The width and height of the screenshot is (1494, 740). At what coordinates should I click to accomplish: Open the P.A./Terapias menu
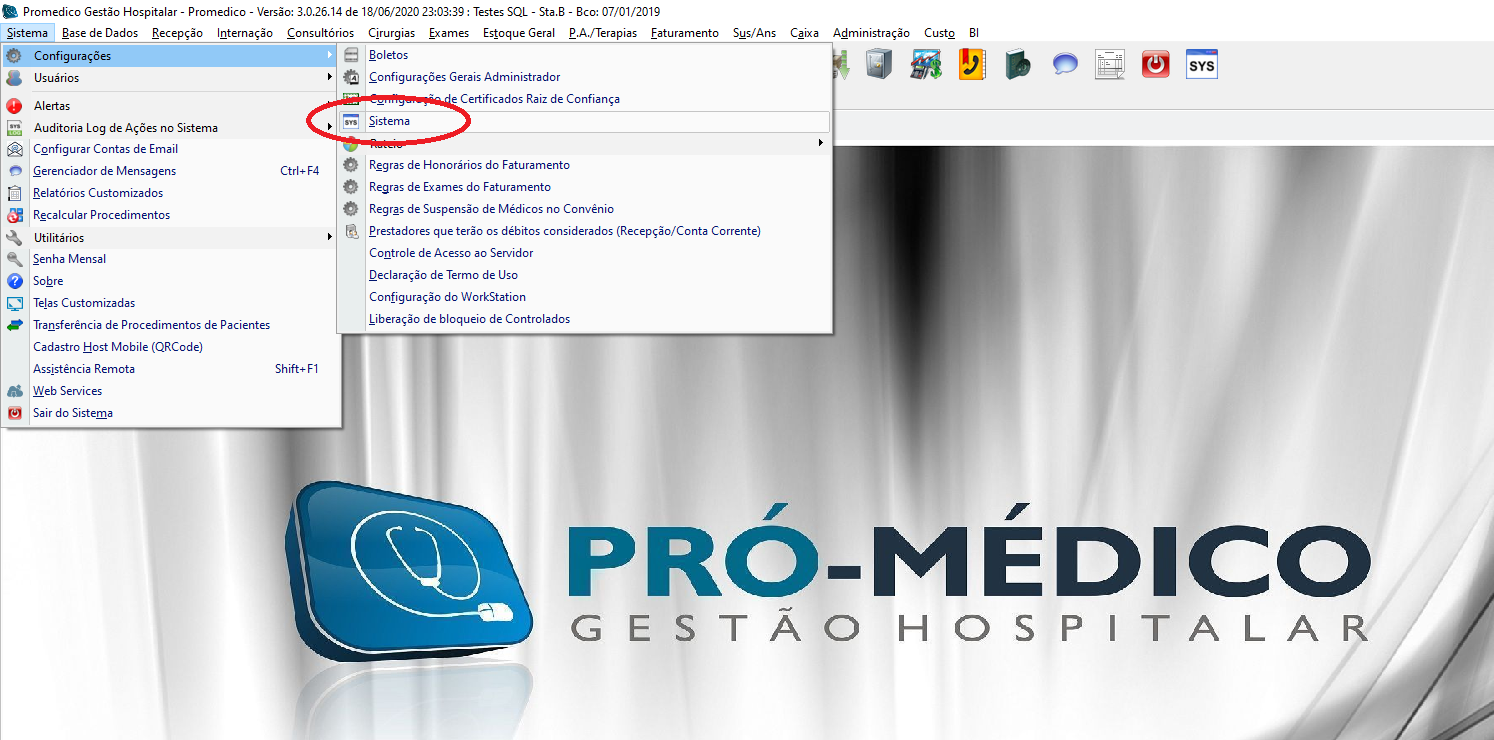[x=603, y=33]
